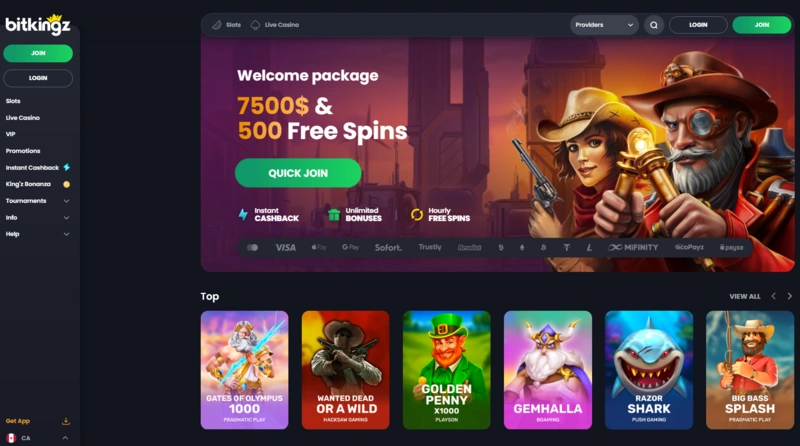Expand the Help sidebar section
Screen dimensions: 800x446
tap(38, 234)
